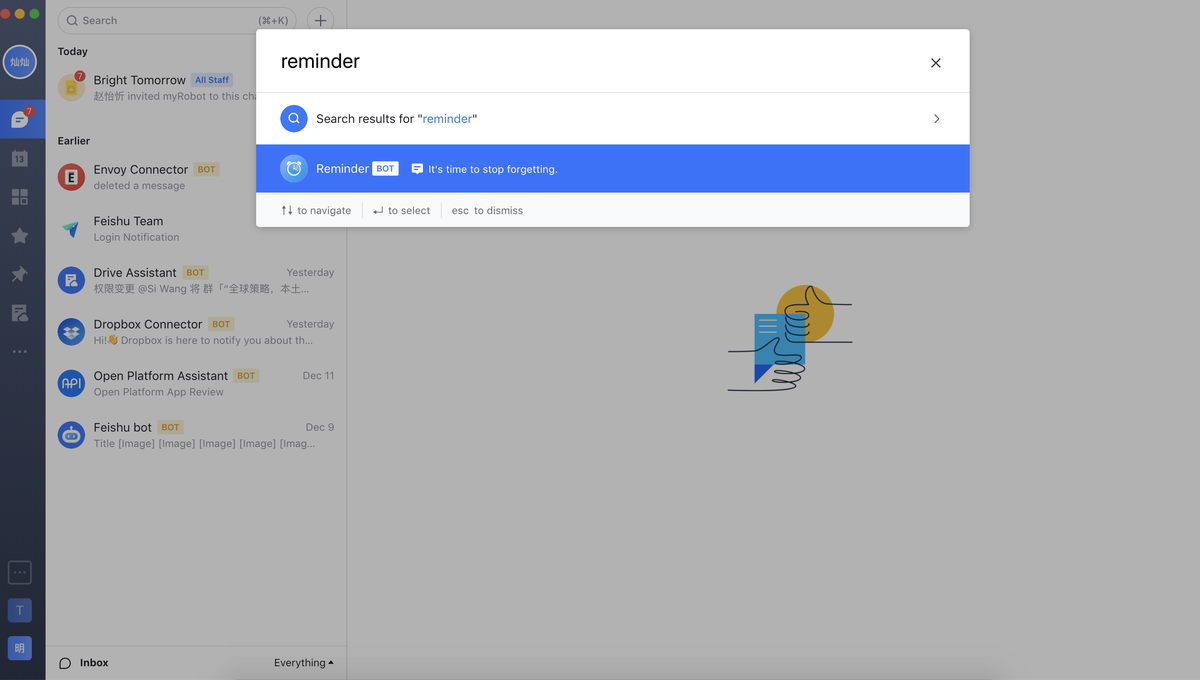
Task: Open the Bright Tomorrow chat
Action: pos(196,87)
